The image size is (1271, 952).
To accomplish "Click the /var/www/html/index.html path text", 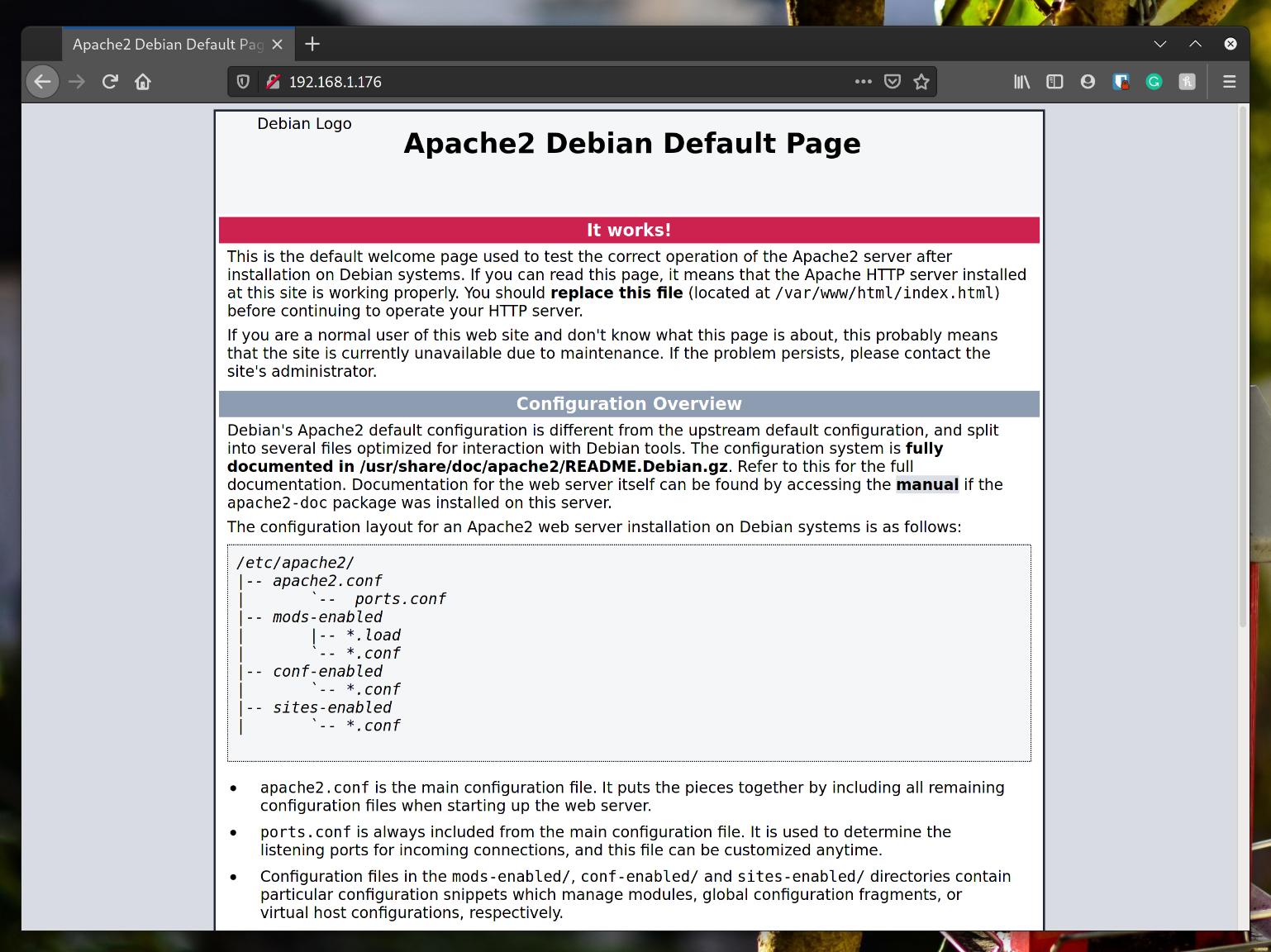I will tap(884, 293).
